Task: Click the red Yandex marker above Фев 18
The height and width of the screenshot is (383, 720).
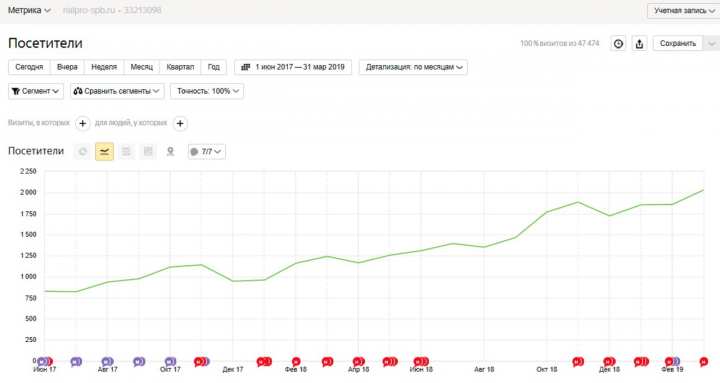Action: 296,362
